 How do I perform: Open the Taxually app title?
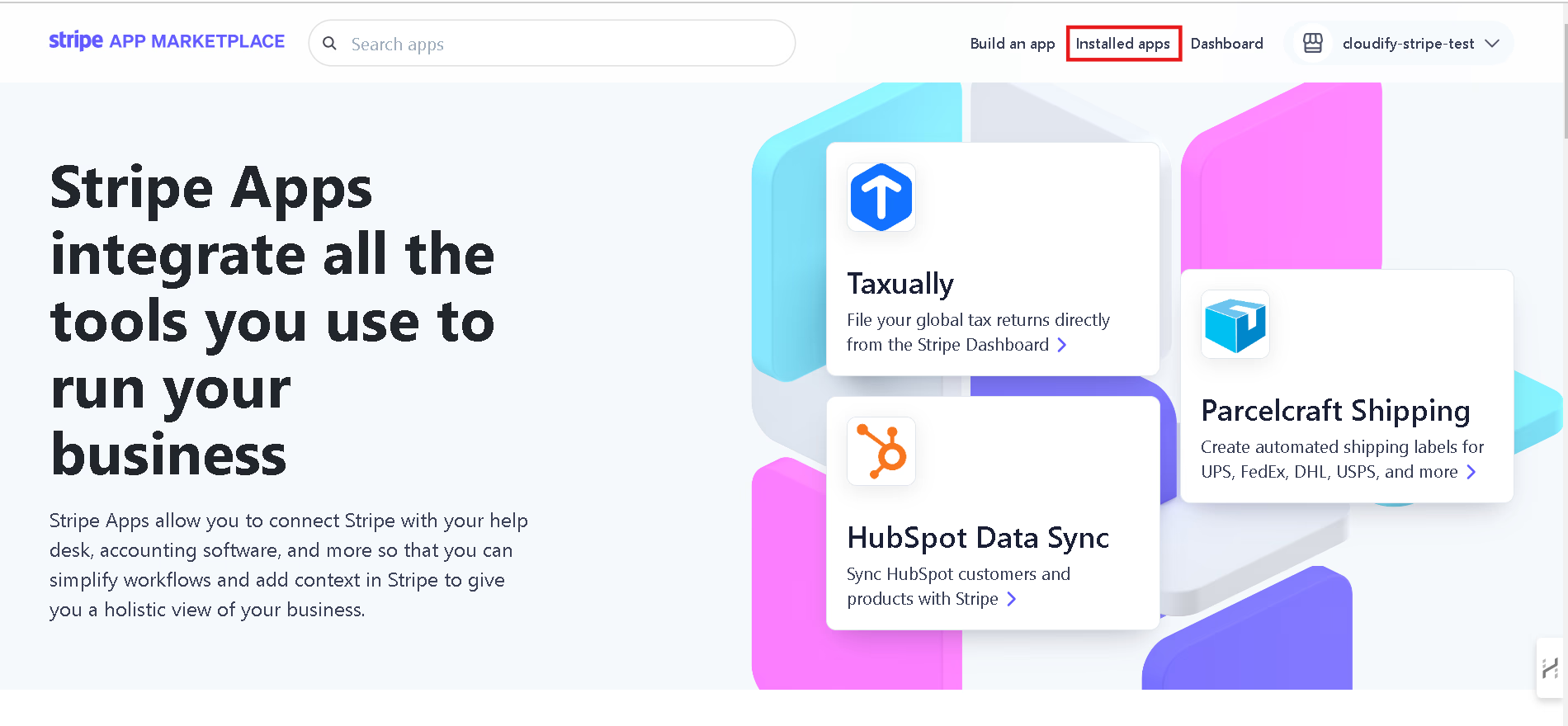900,284
